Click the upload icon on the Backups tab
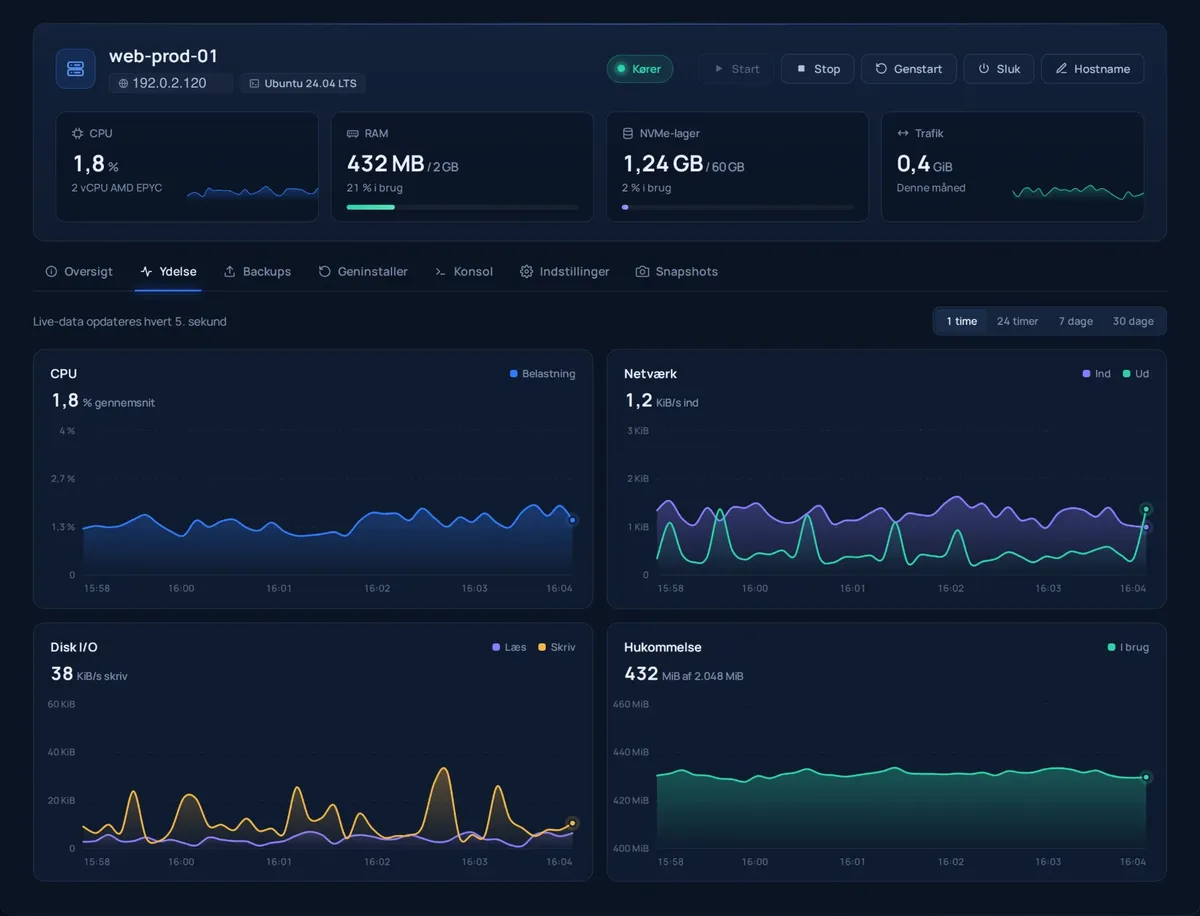 230,272
